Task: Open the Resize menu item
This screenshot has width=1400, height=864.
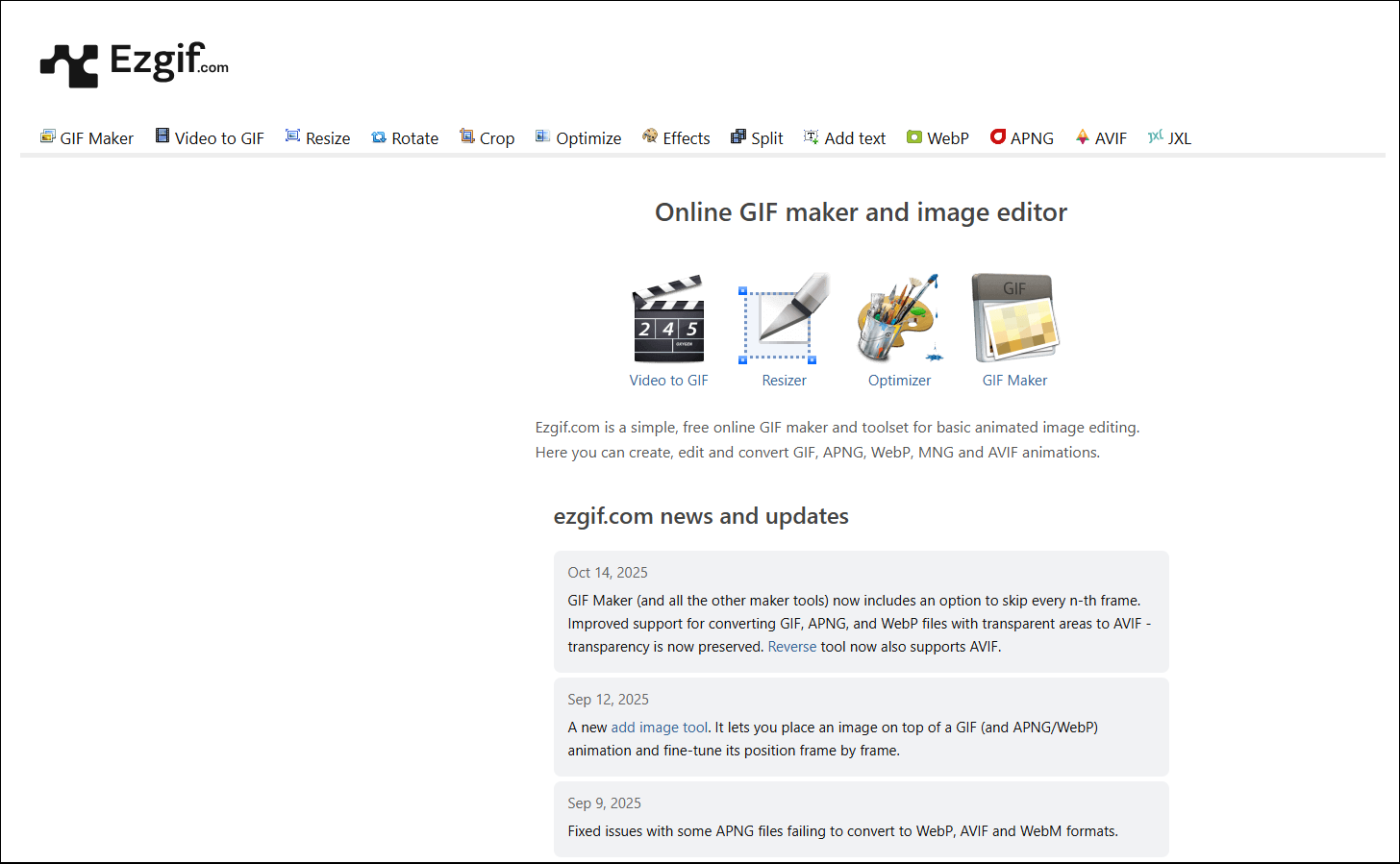Action: click(x=328, y=138)
